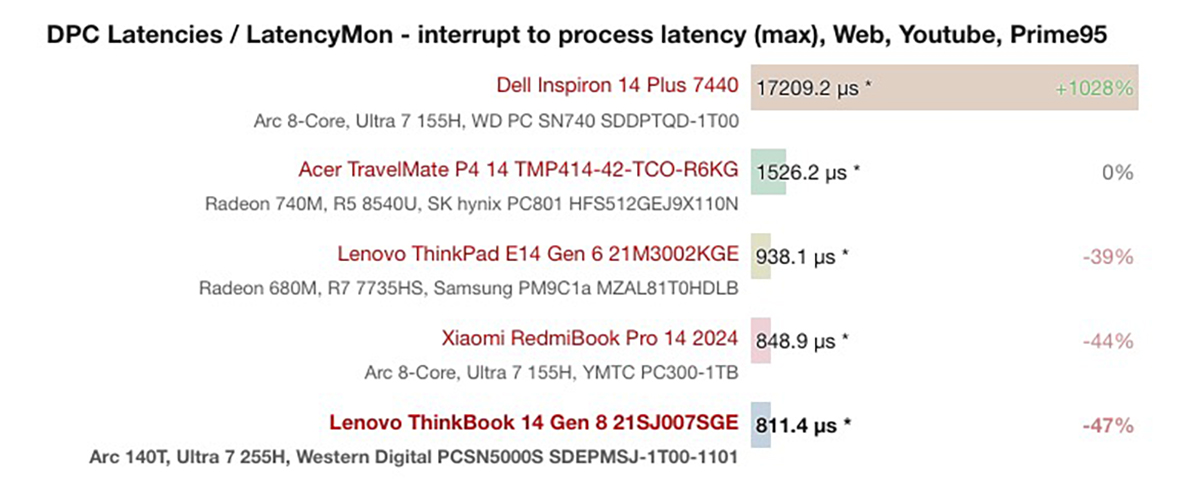Open the Lenovo ThinkPad E14 Gen 6 link

(x=538, y=255)
